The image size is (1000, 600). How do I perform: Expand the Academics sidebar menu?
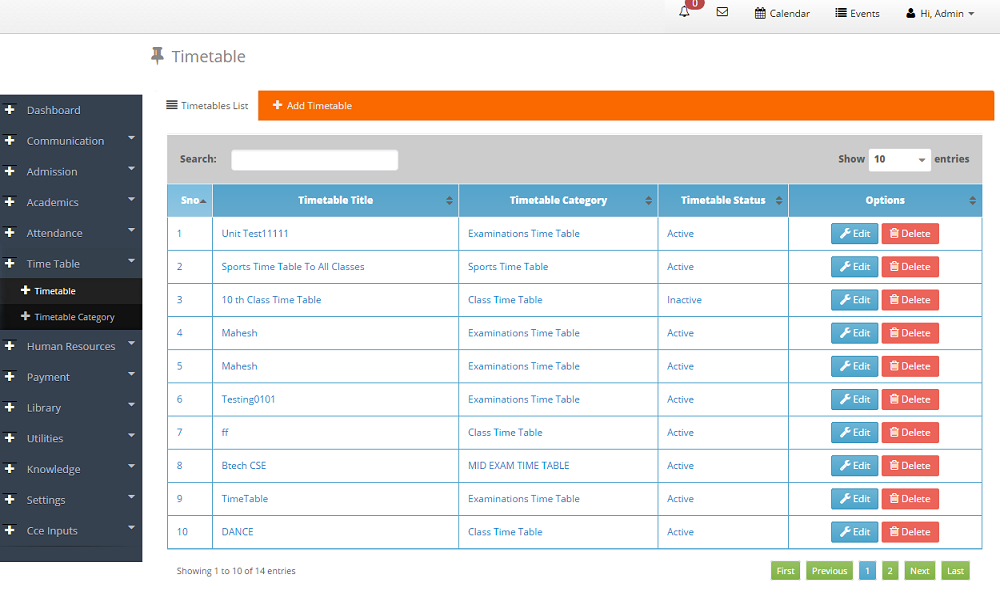[70, 202]
